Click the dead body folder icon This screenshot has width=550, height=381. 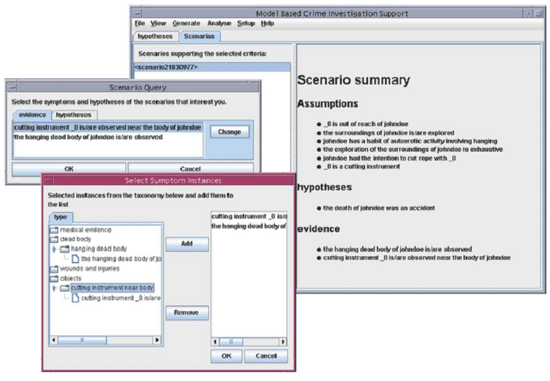pos(54,239)
